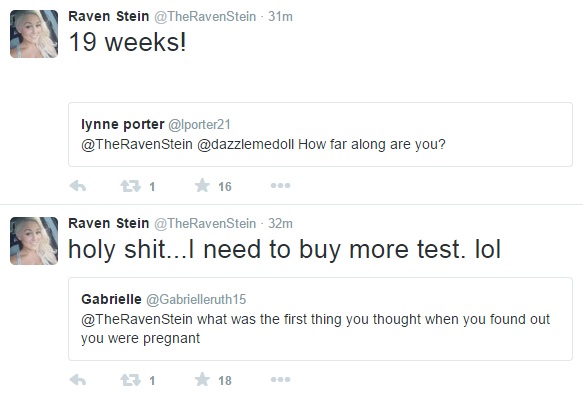
Task: Retweet the "need to buy more test" tweet
Action: point(131,380)
